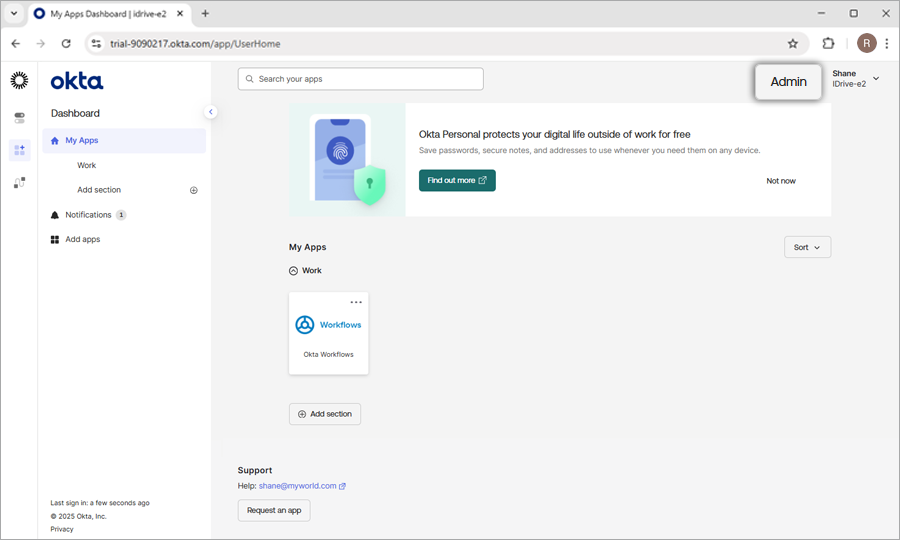Click the Search your apps field

[x=361, y=79]
